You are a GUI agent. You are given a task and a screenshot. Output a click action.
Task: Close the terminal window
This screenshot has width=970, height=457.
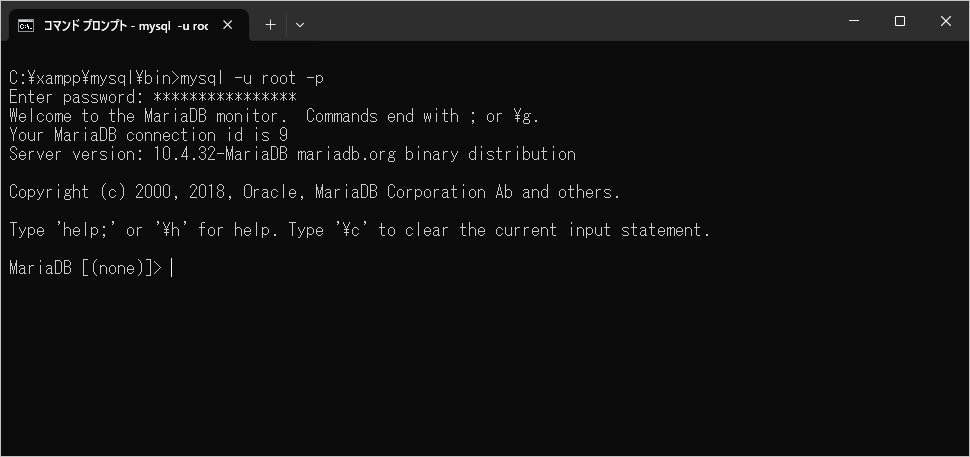pos(945,21)
